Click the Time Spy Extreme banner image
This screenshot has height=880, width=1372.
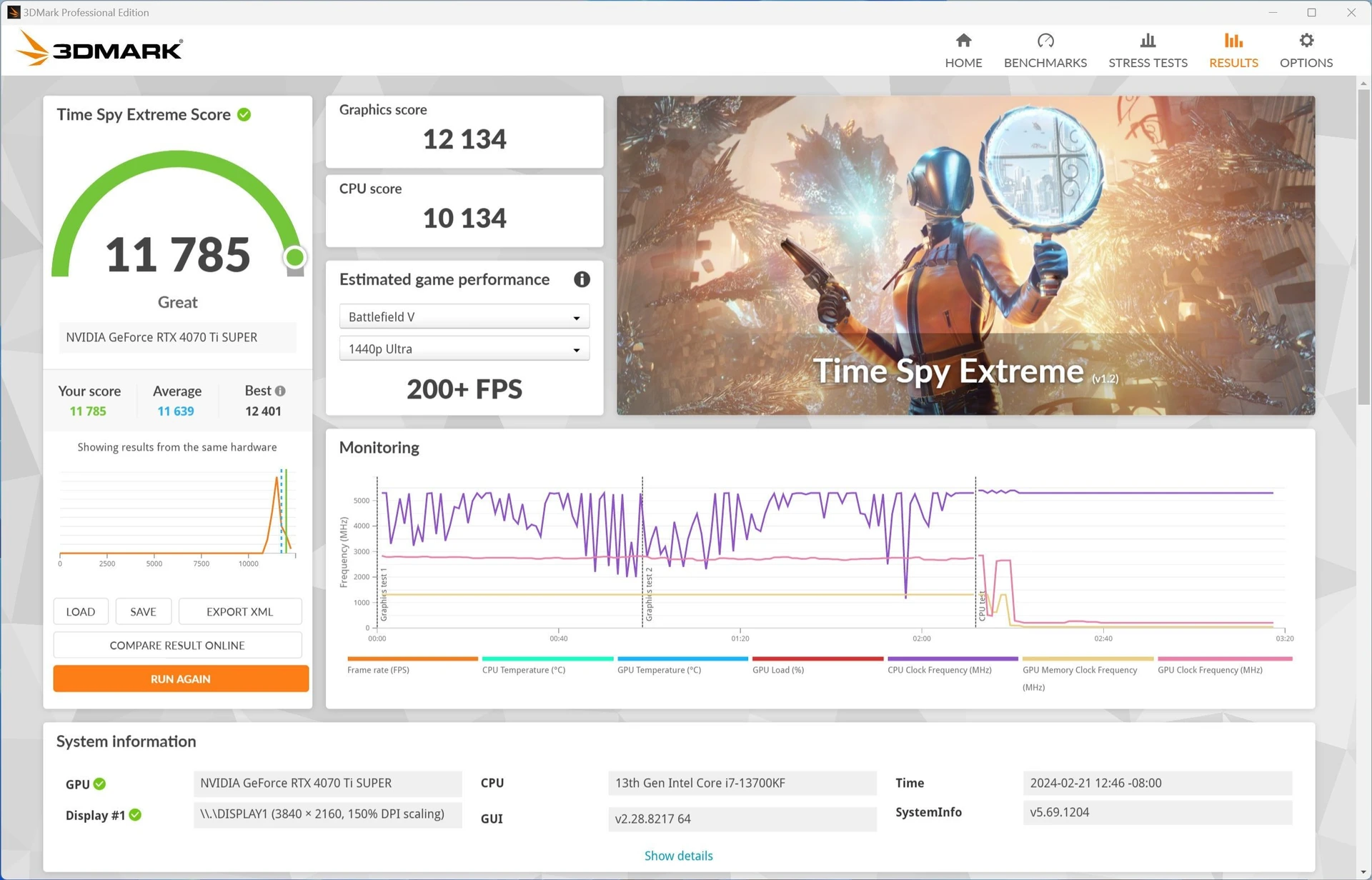(965, 255)
